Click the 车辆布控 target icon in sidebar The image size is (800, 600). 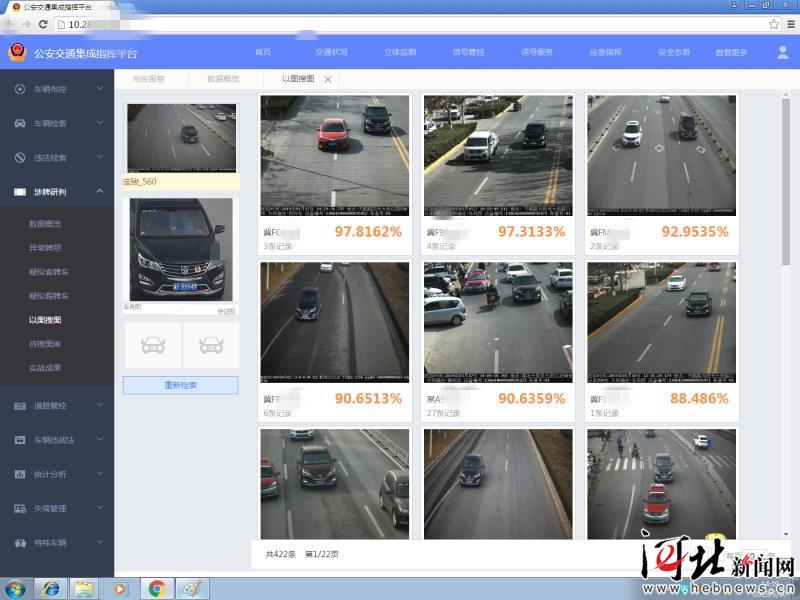pos(20,89)
